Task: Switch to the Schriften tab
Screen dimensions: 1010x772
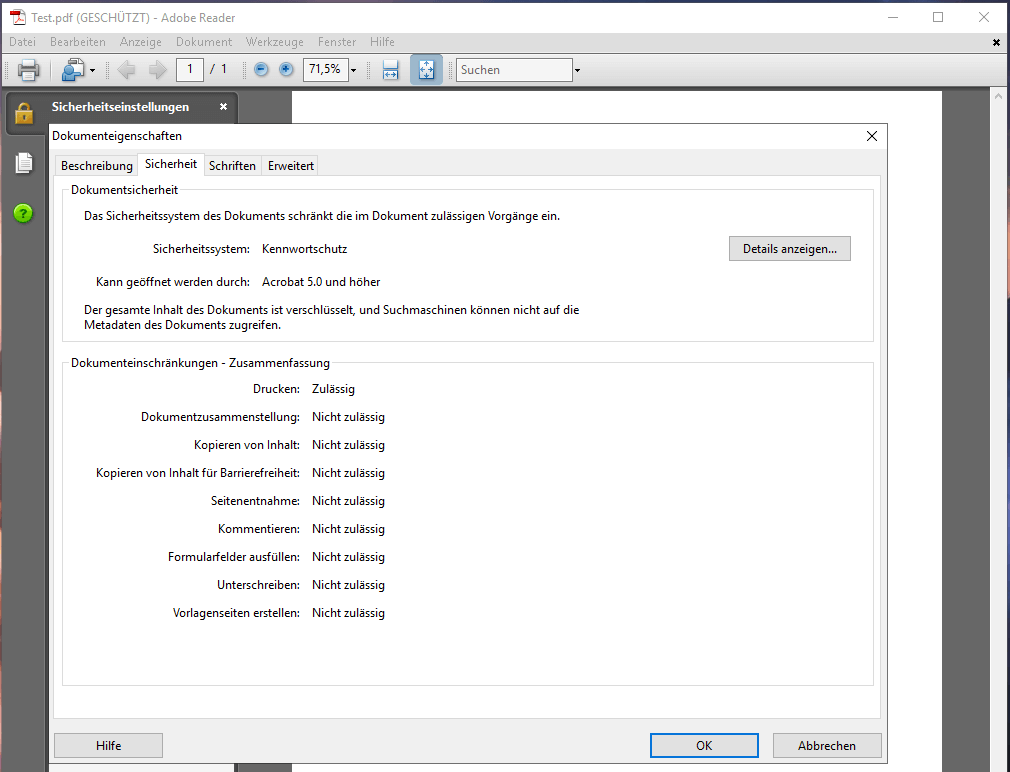Action: point(233,165)
